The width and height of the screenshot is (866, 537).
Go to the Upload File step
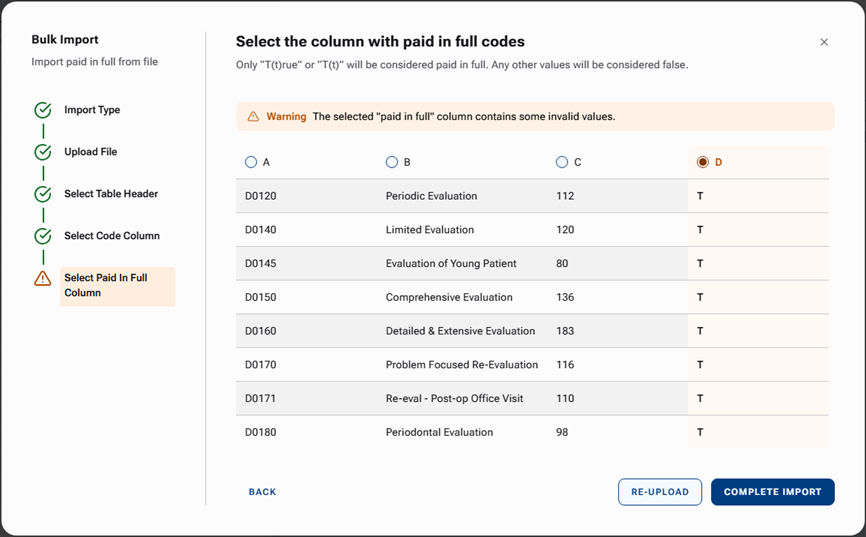click(x=90, y=152)
